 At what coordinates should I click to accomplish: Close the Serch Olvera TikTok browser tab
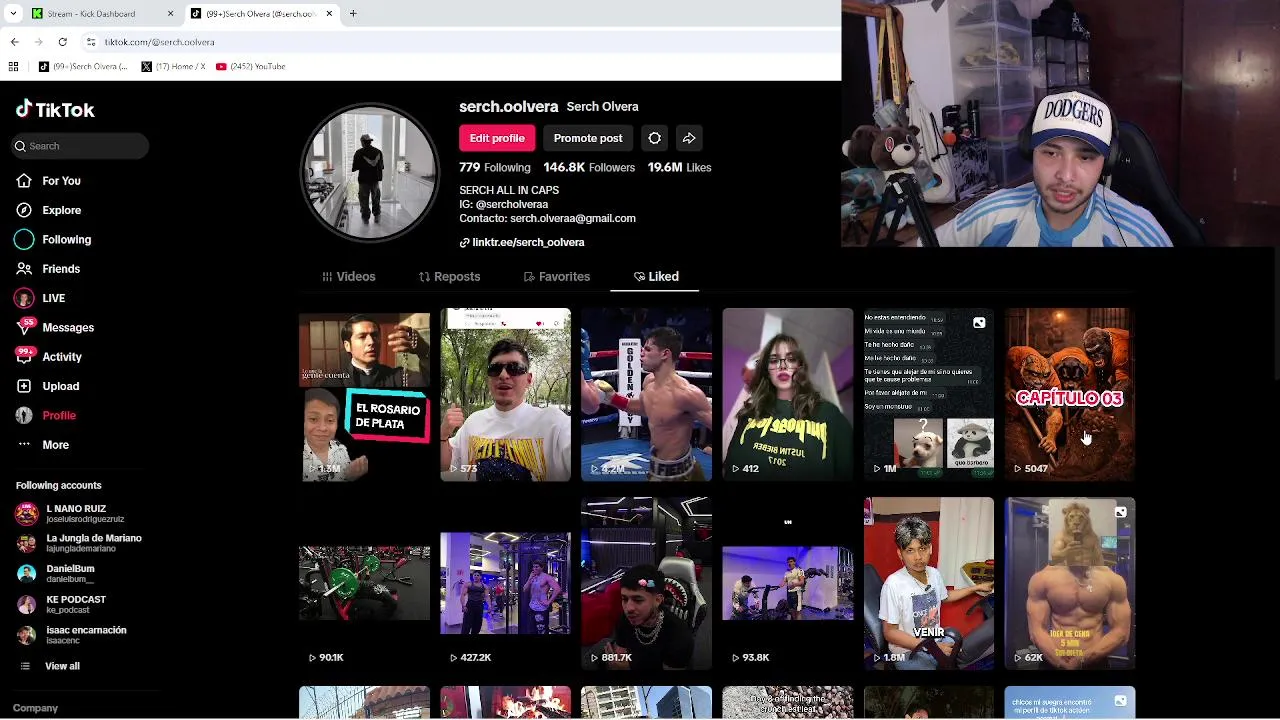point(329,14)
